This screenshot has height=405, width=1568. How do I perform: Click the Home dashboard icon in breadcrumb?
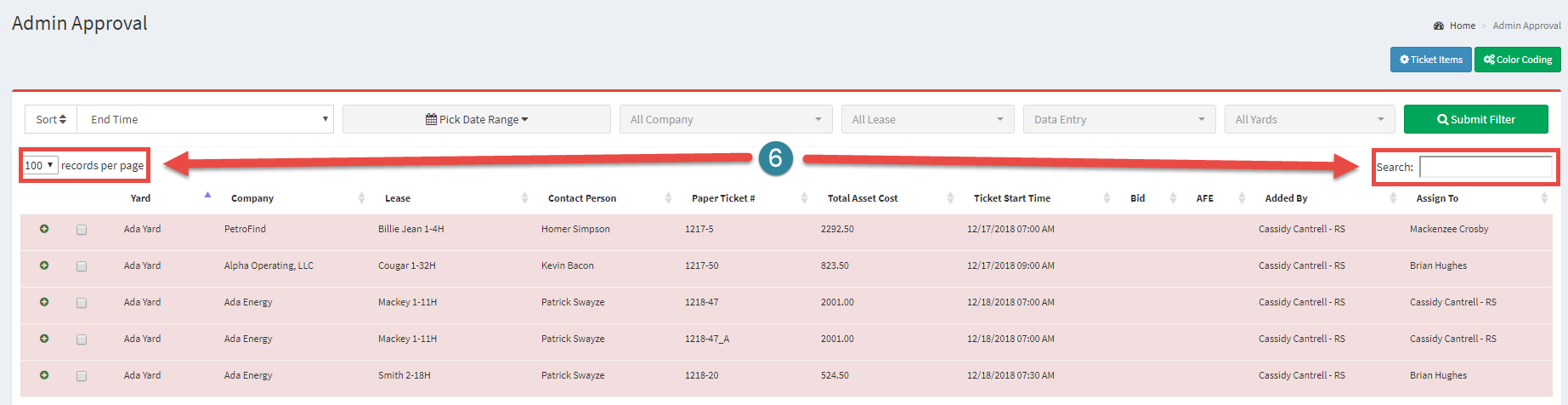coord(1438,26)
